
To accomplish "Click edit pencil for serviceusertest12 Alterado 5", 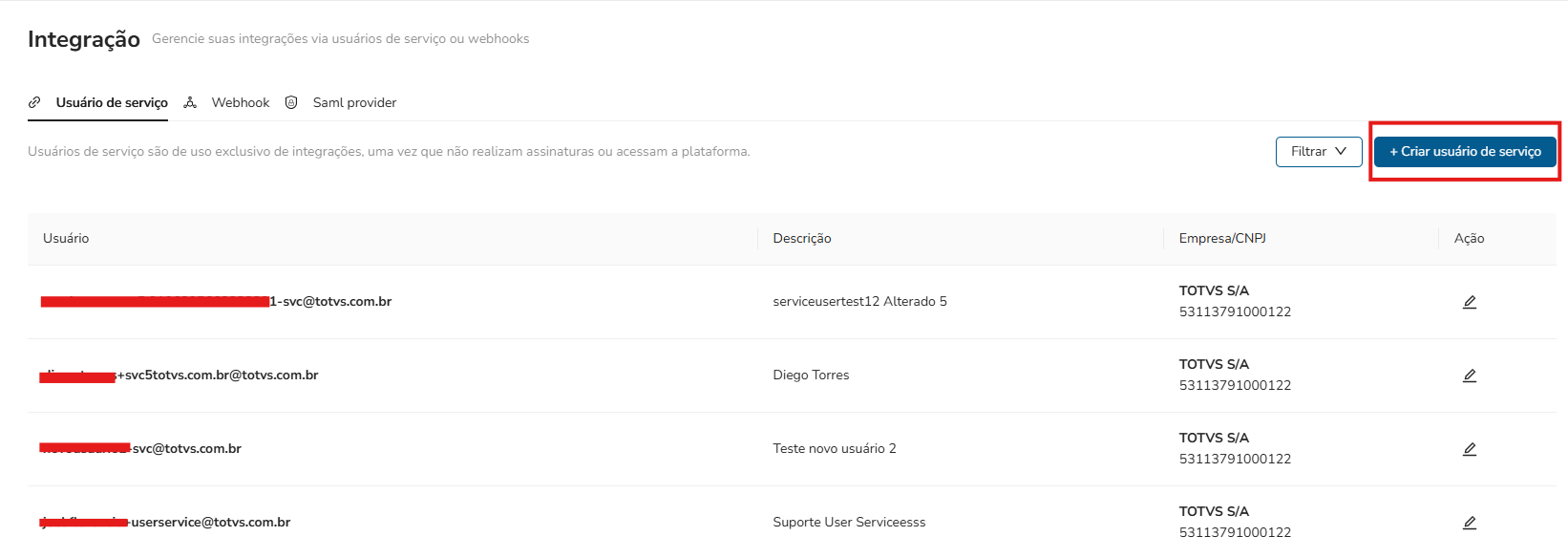I will (x=1470, y=302).
